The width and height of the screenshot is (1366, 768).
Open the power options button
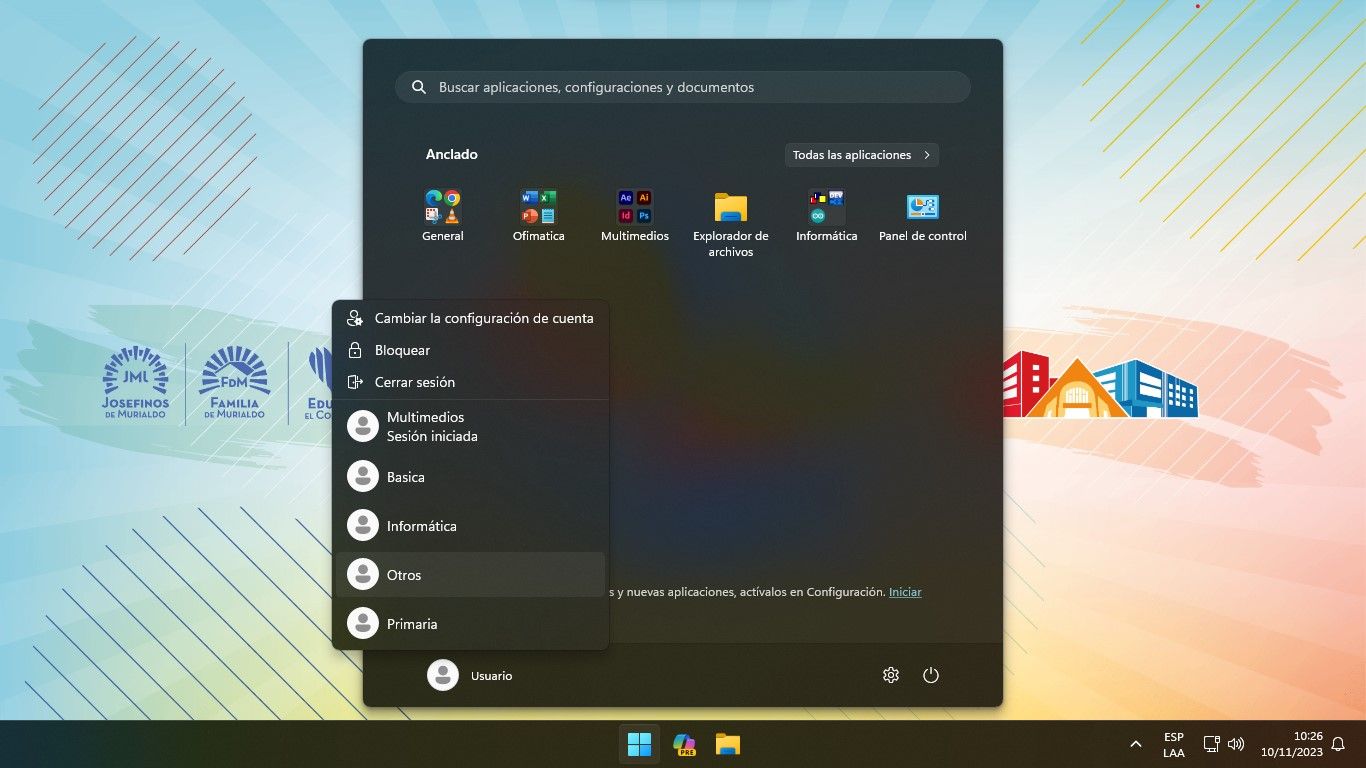931,675
